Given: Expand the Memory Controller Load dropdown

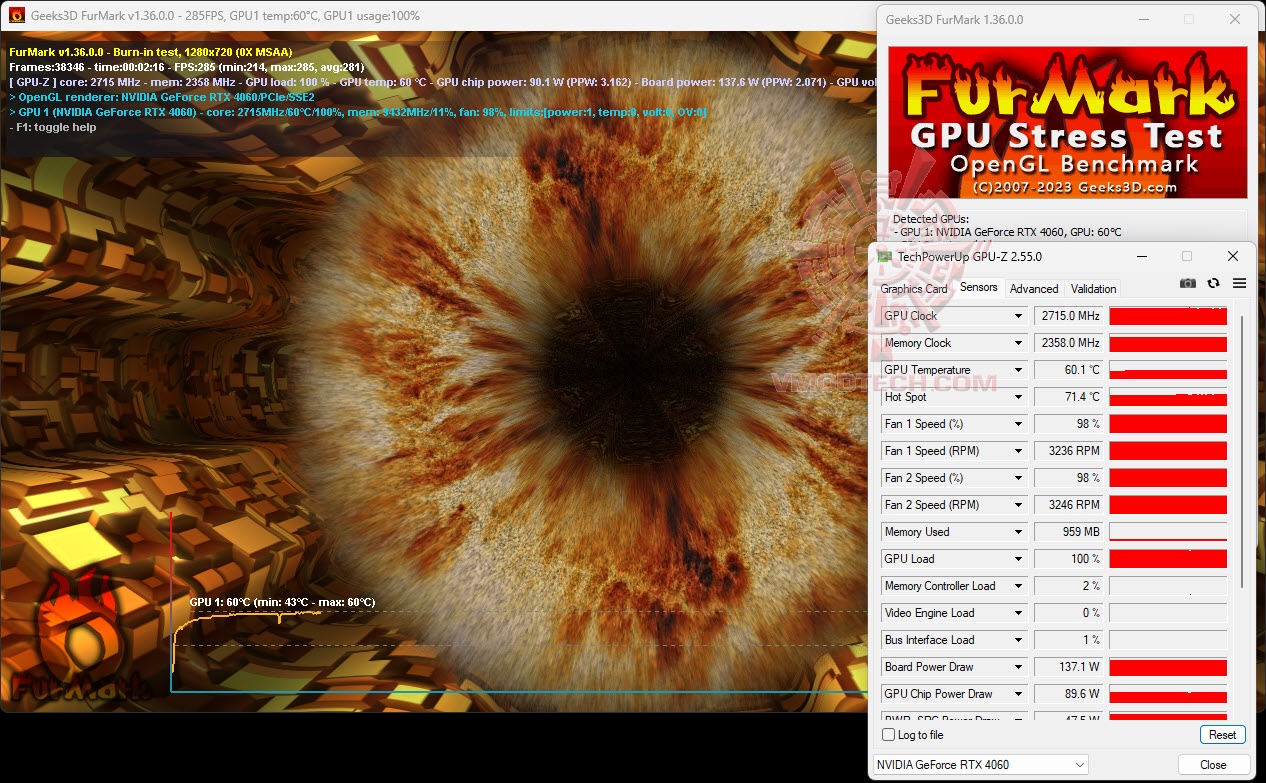Looking at the screenshot, I should (1018, 586).
